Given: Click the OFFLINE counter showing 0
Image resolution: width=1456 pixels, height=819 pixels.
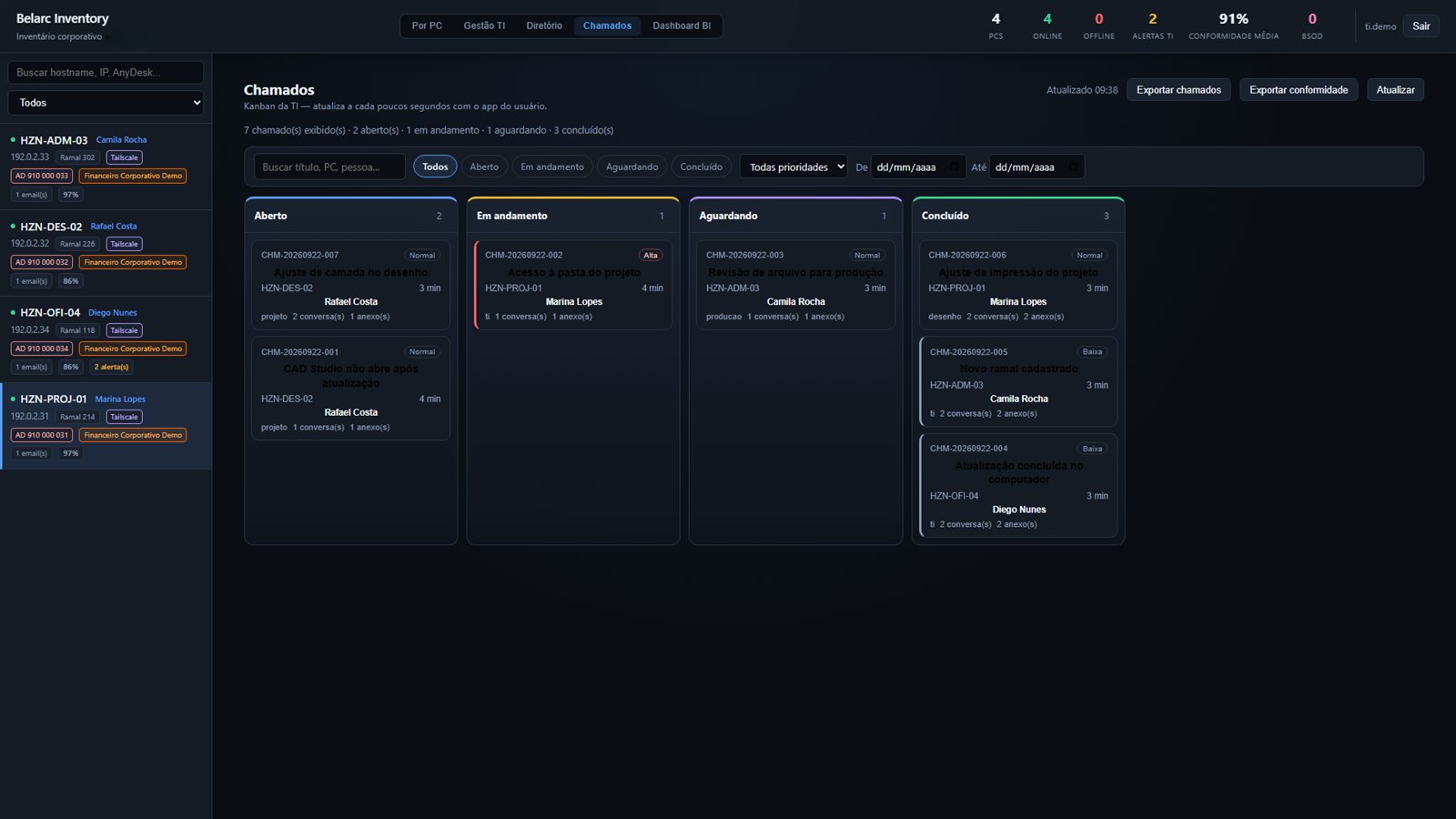Looking at the screenshot, I should (x=1098, y=25).
